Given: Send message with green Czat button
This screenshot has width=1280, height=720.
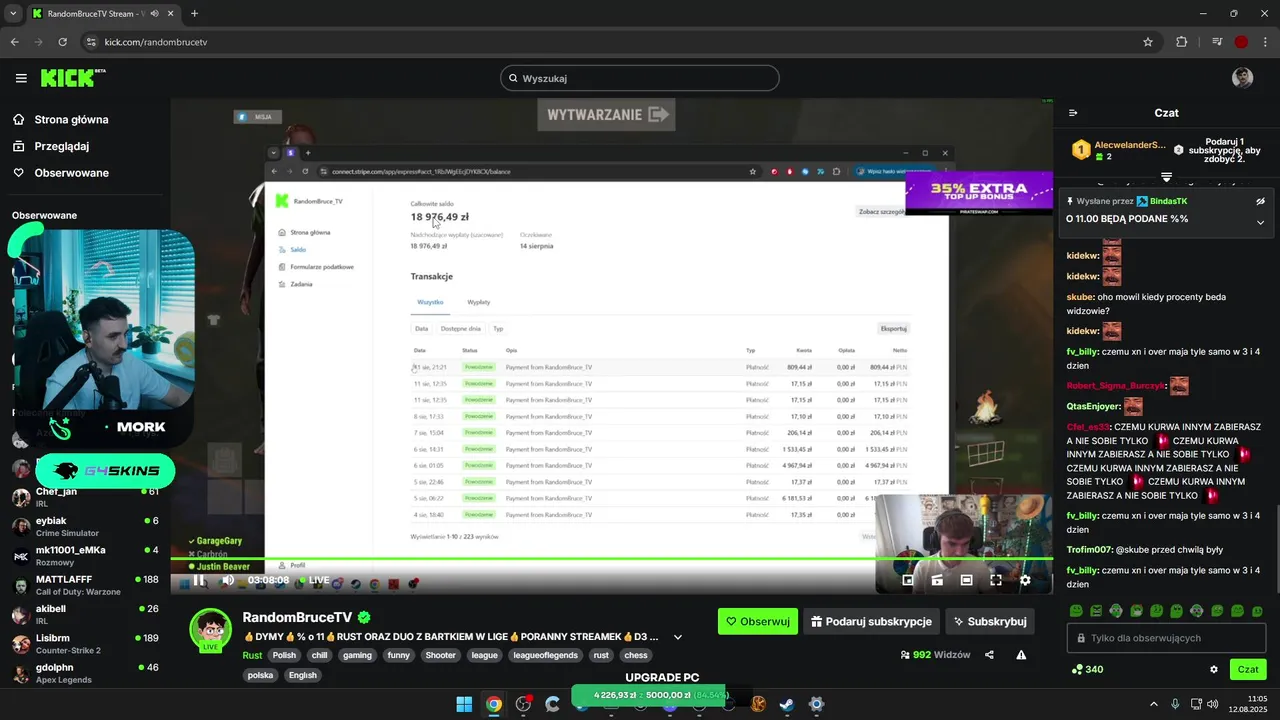Looking at the screenshot, I should pos(1248,669).
